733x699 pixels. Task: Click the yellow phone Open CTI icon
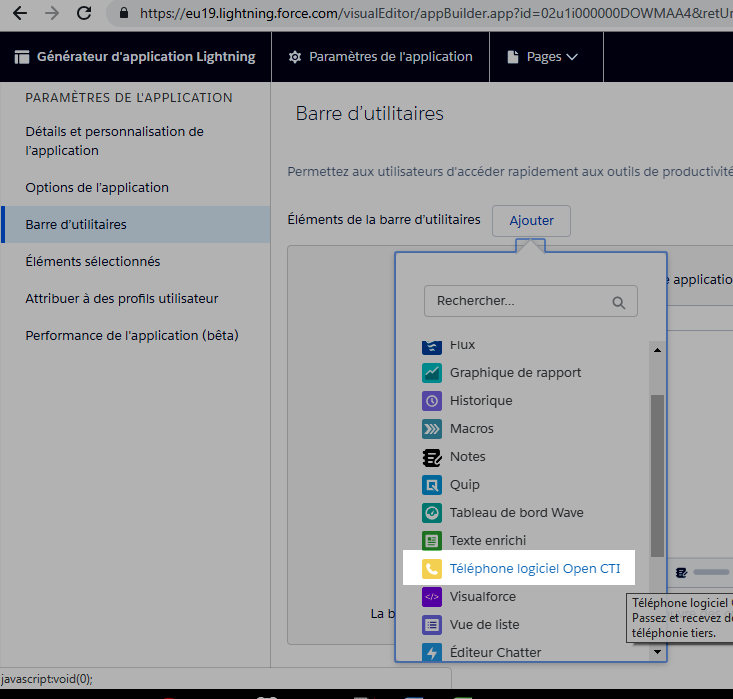tap(431, 569)
